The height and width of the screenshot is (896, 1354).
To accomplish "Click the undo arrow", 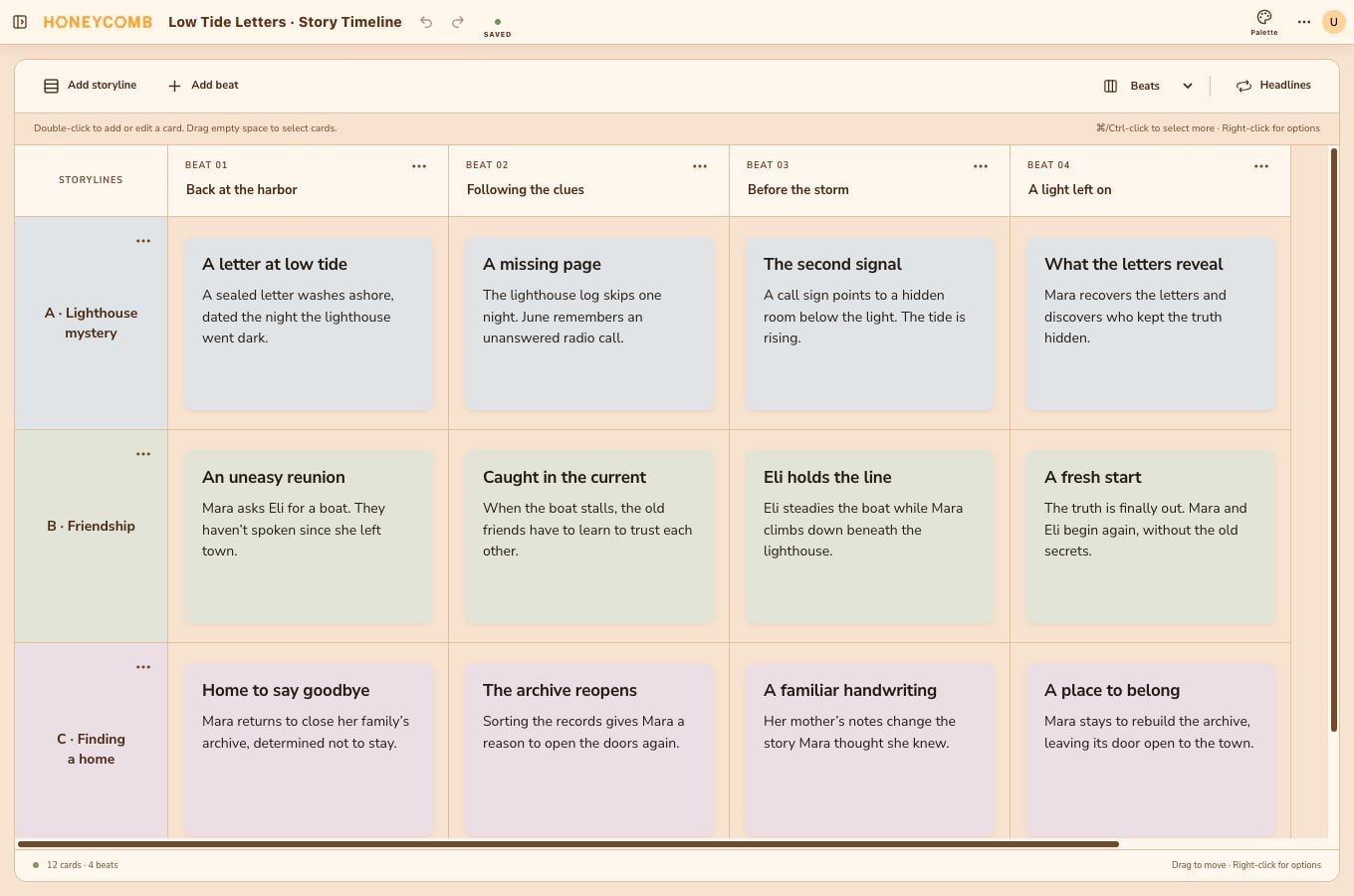I will (x=426, y=22).
